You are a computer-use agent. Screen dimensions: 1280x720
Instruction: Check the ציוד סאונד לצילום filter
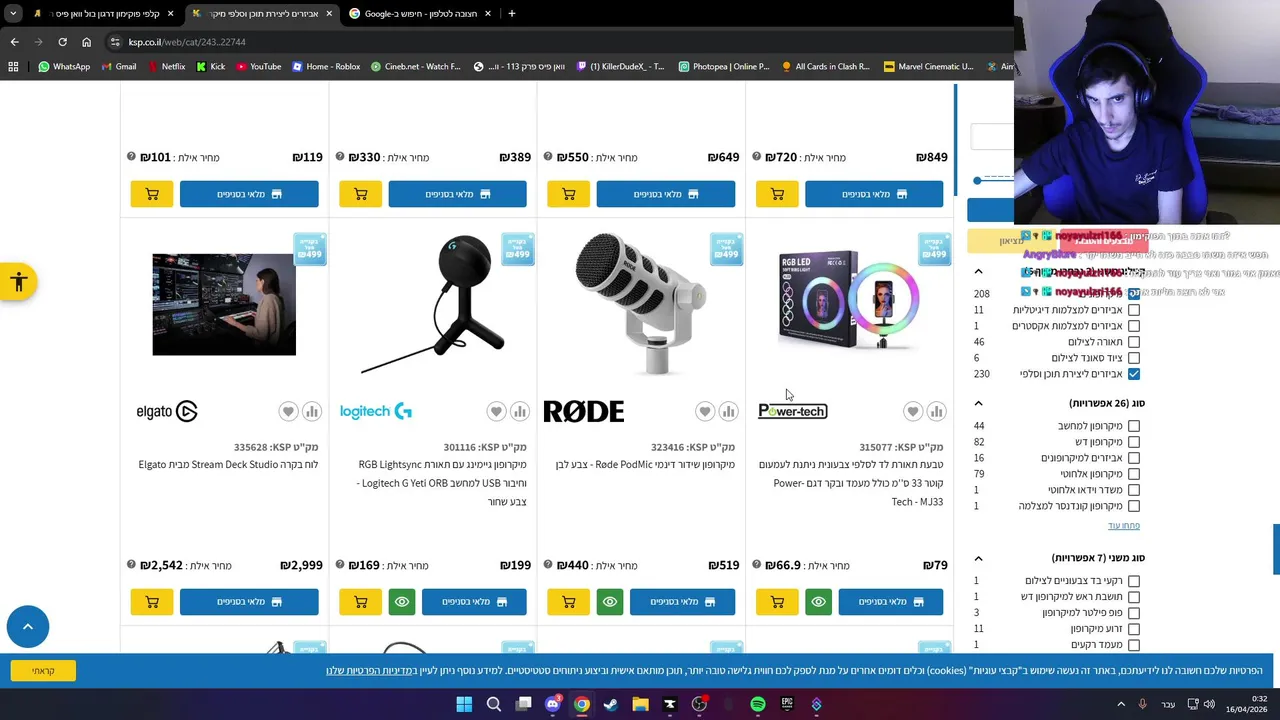(1133, 358)
